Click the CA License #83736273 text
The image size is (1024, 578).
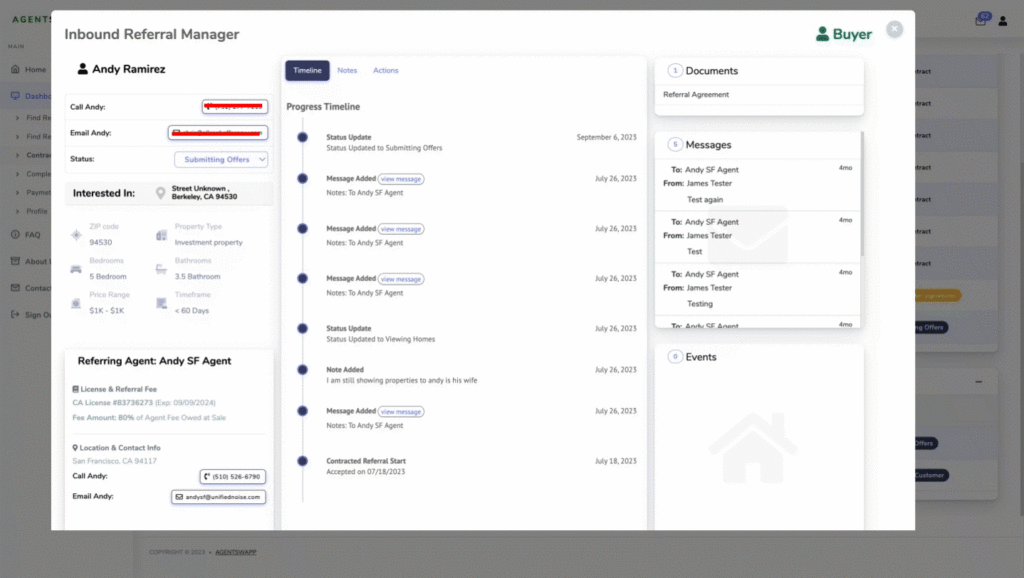[x=112, y=403]
